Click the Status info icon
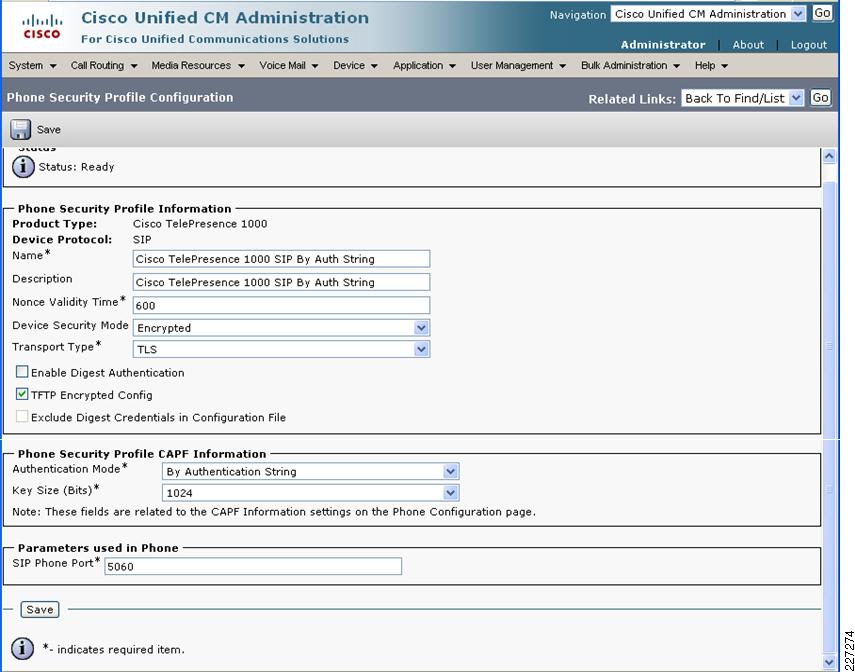This screenshot has height=672, width=855. [23, 167]
